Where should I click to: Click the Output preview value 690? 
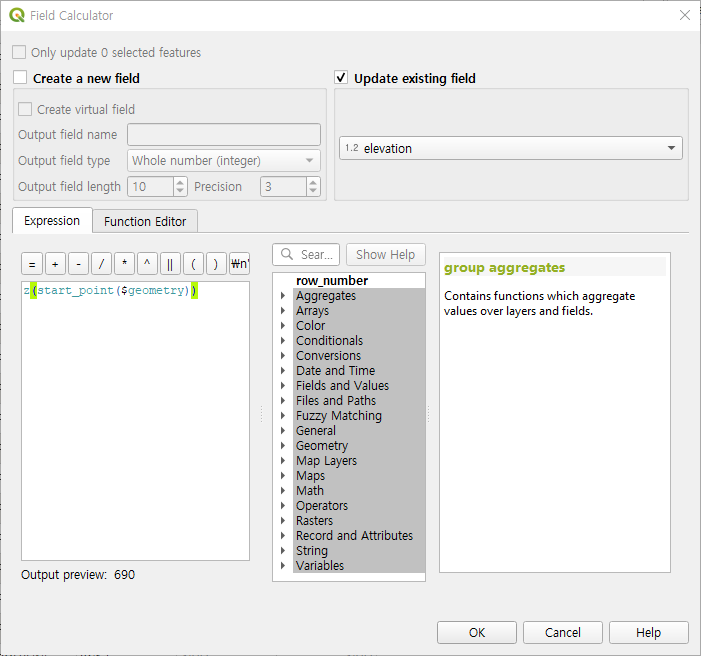(124, 575)
